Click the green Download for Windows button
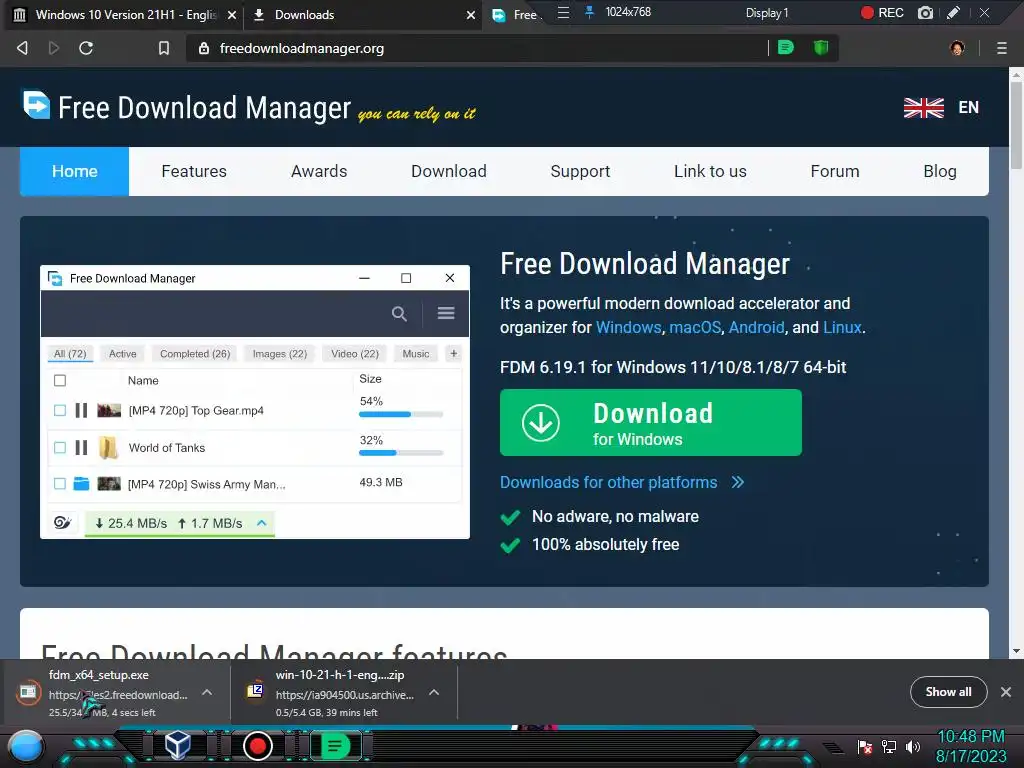Screen dimensions: 1024x768 point(650,423)
